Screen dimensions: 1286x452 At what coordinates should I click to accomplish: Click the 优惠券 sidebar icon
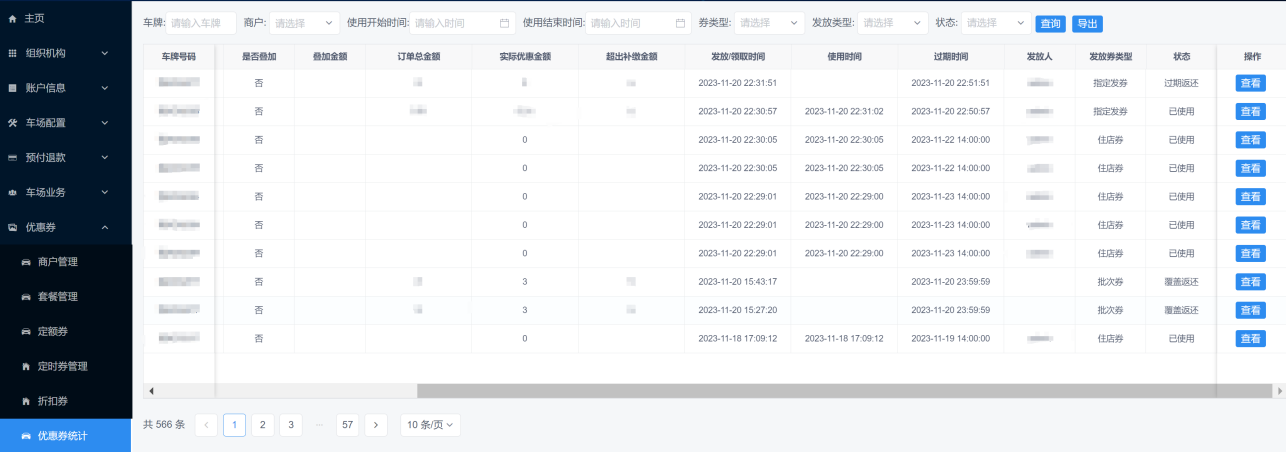[x=12, y=227]
